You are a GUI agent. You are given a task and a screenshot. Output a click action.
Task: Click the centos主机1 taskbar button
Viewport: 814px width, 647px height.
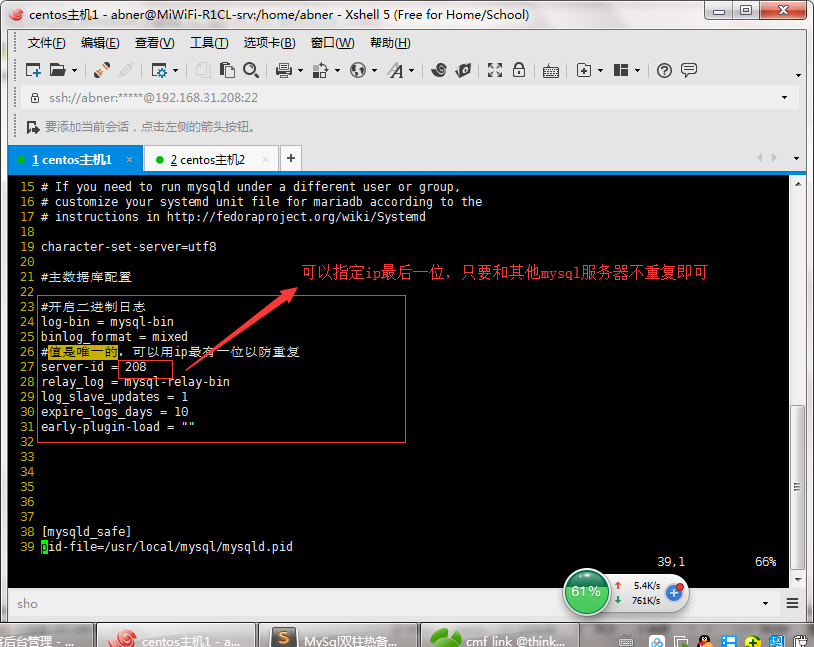tap(176, 636)
